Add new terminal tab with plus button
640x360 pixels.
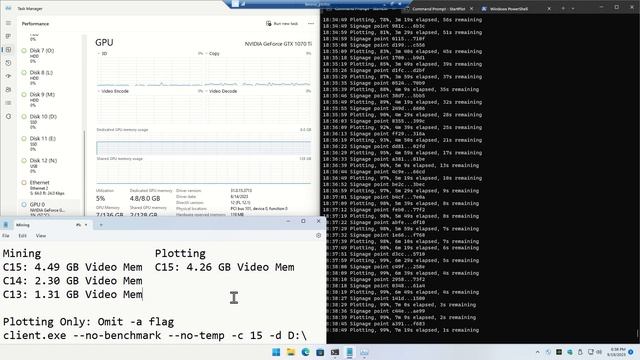[563, 9]
